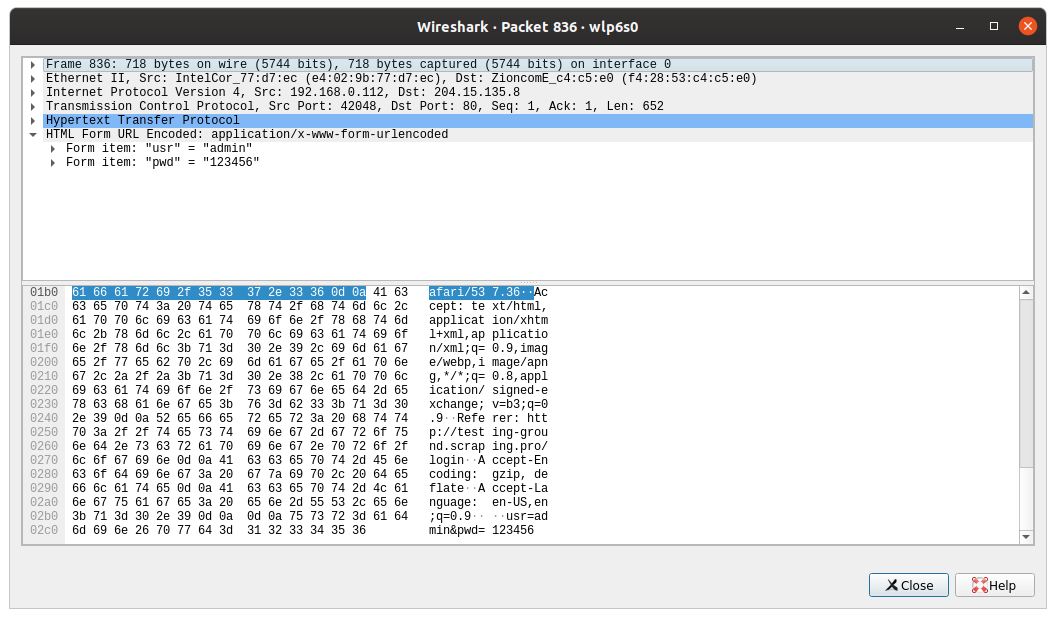The image size is (1056, 618).
Task: Click the Help button lifebuoy icon
Action: (980, 585)
